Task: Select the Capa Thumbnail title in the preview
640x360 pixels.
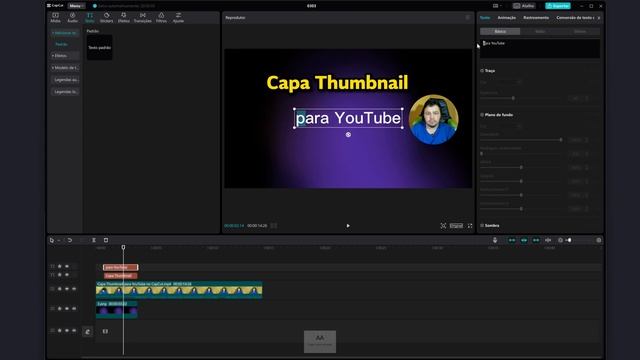Action: 337,82
